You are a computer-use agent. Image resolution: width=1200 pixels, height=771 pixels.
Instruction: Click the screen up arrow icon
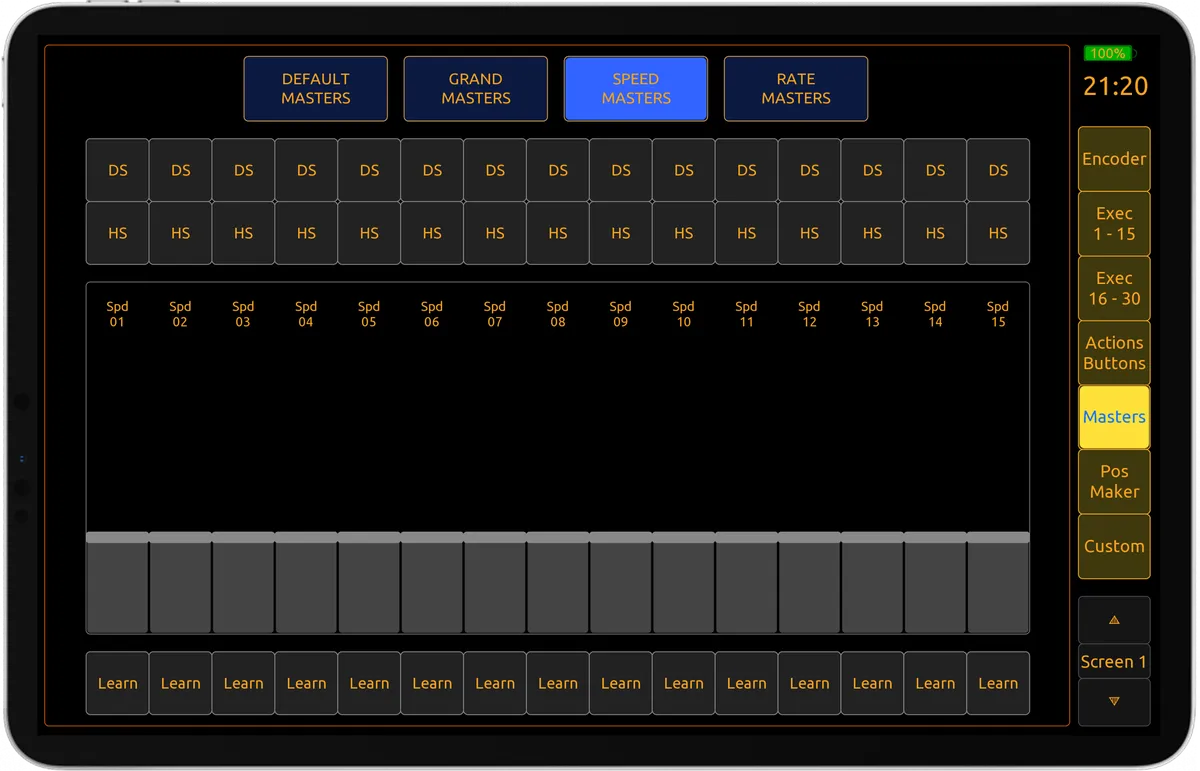coord(1114,620)
